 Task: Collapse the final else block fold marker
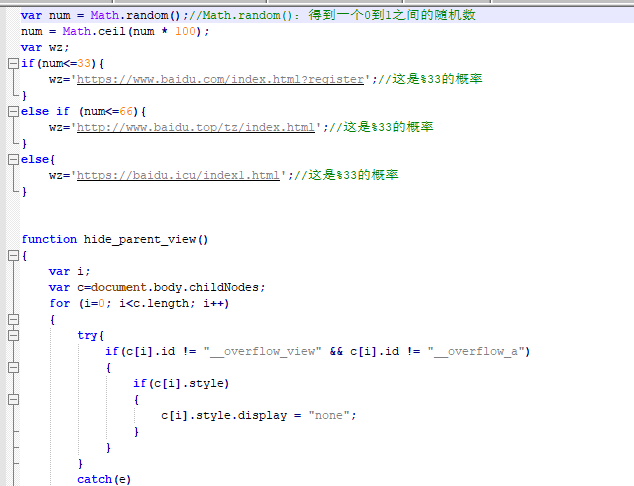(13, 160)
